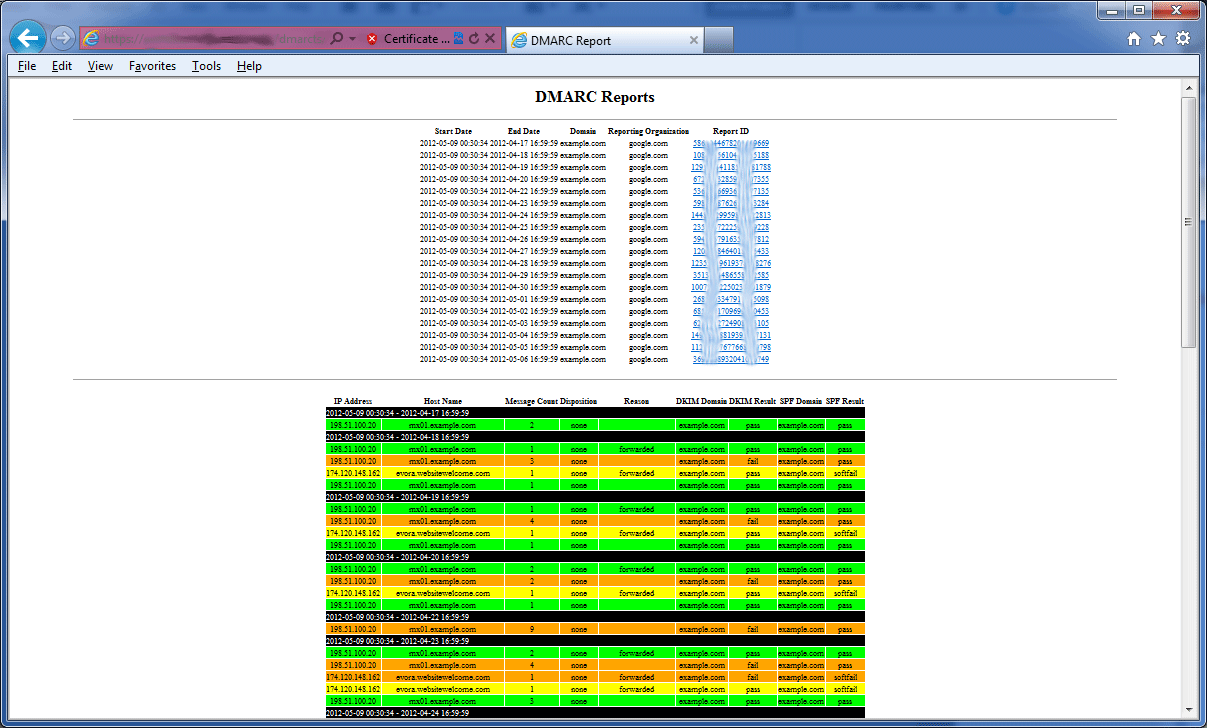Toggle the Compatibility View icon
This screenshot has height=728, width=1207.
(x=459, y=39)
